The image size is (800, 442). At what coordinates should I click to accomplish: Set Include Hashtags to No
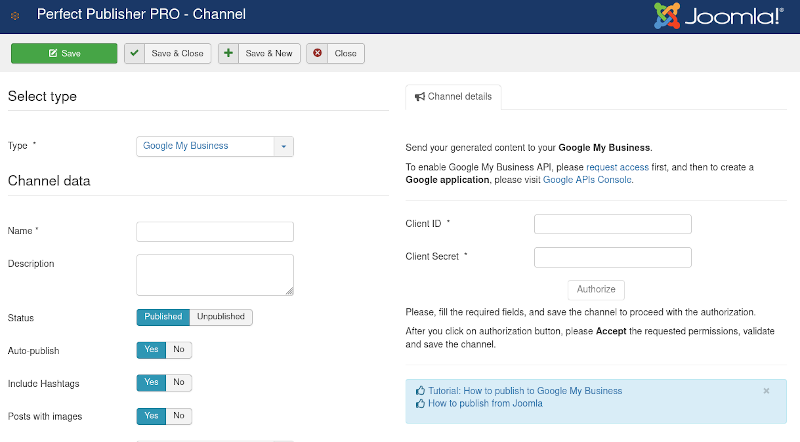tap(179, 382)
